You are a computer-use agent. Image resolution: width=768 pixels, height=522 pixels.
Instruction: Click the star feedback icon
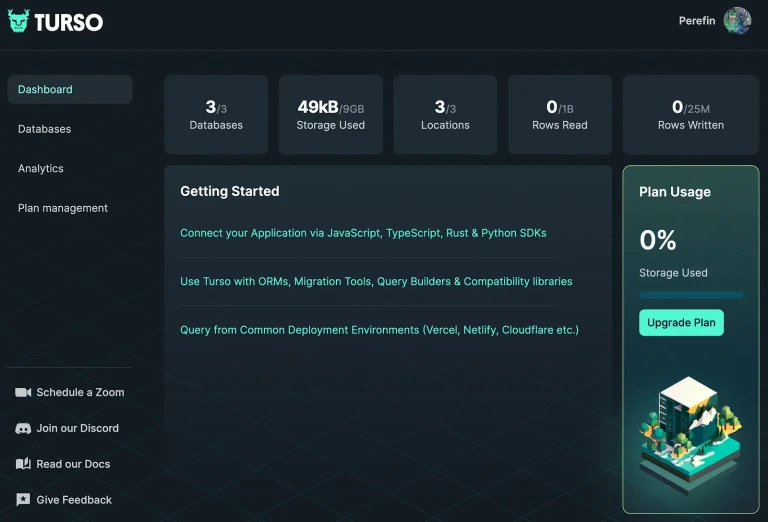coord(23,499)
